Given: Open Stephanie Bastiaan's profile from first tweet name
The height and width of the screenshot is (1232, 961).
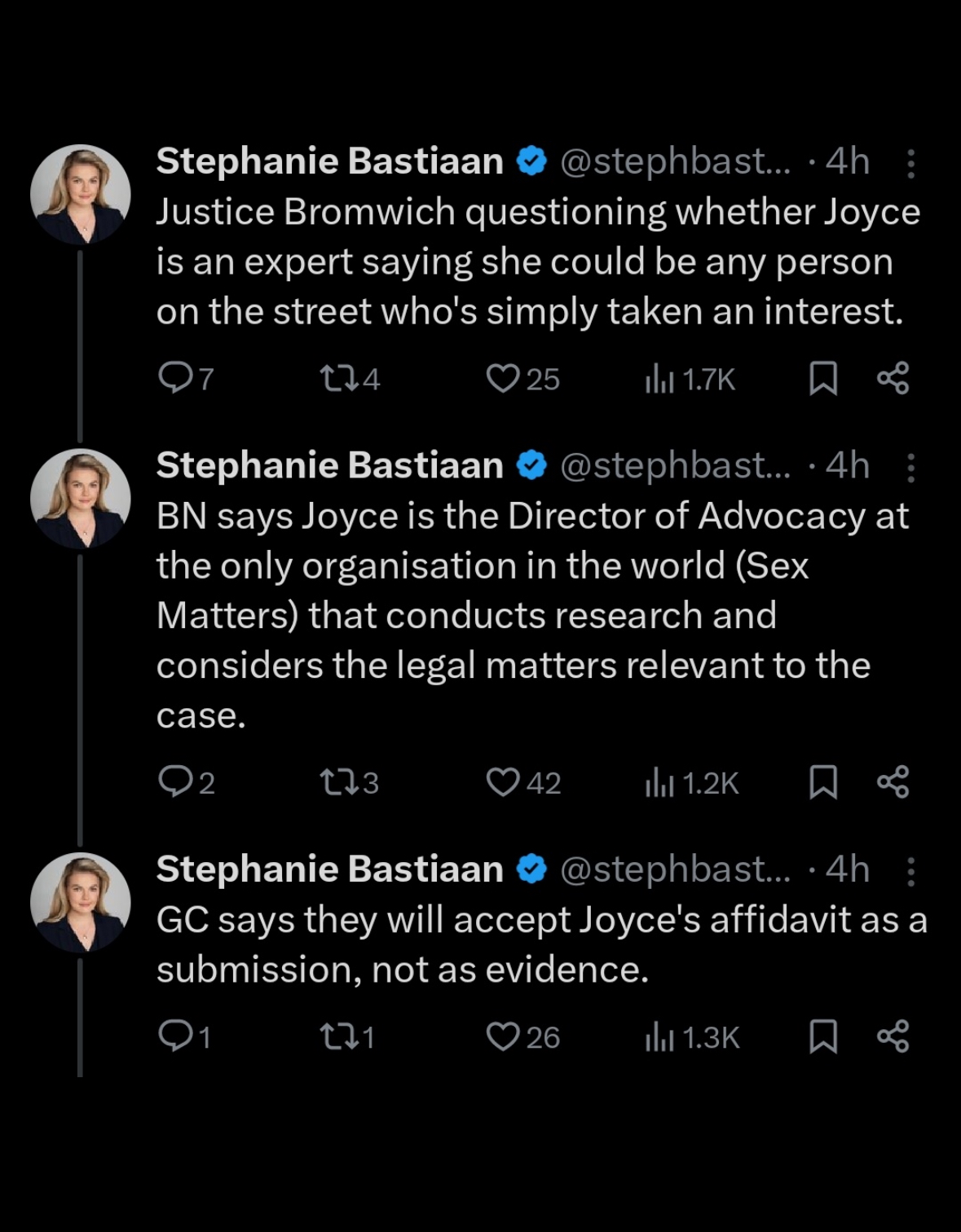Looking at the screenshot, I should (329, 161).
